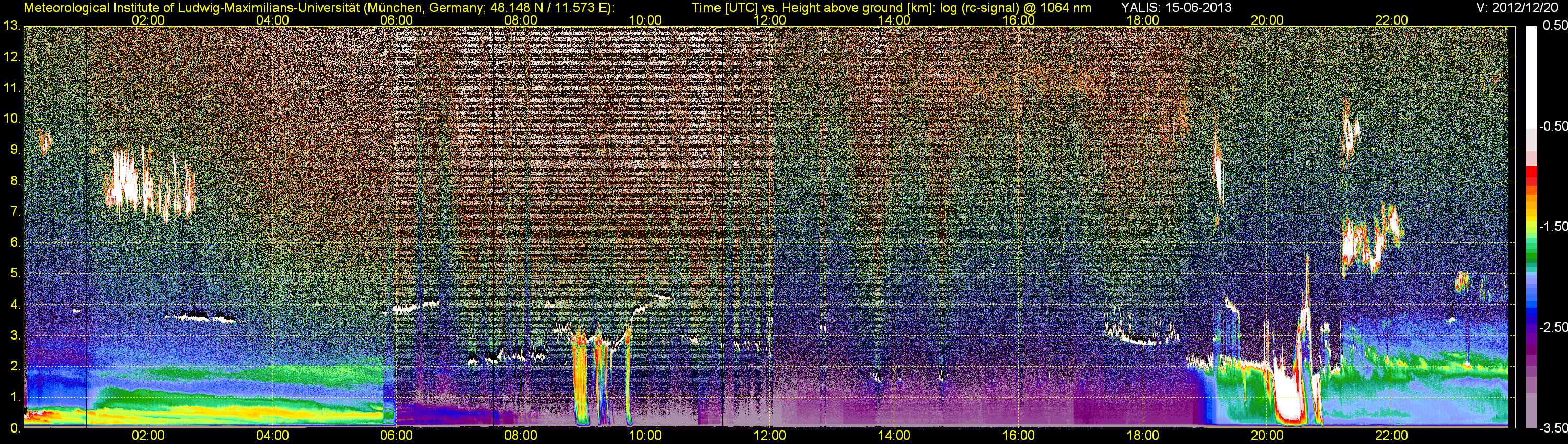Click the white top segment of color scale
The width and height of the screenshot is (1568, 444).
(x=1531, y=77)
